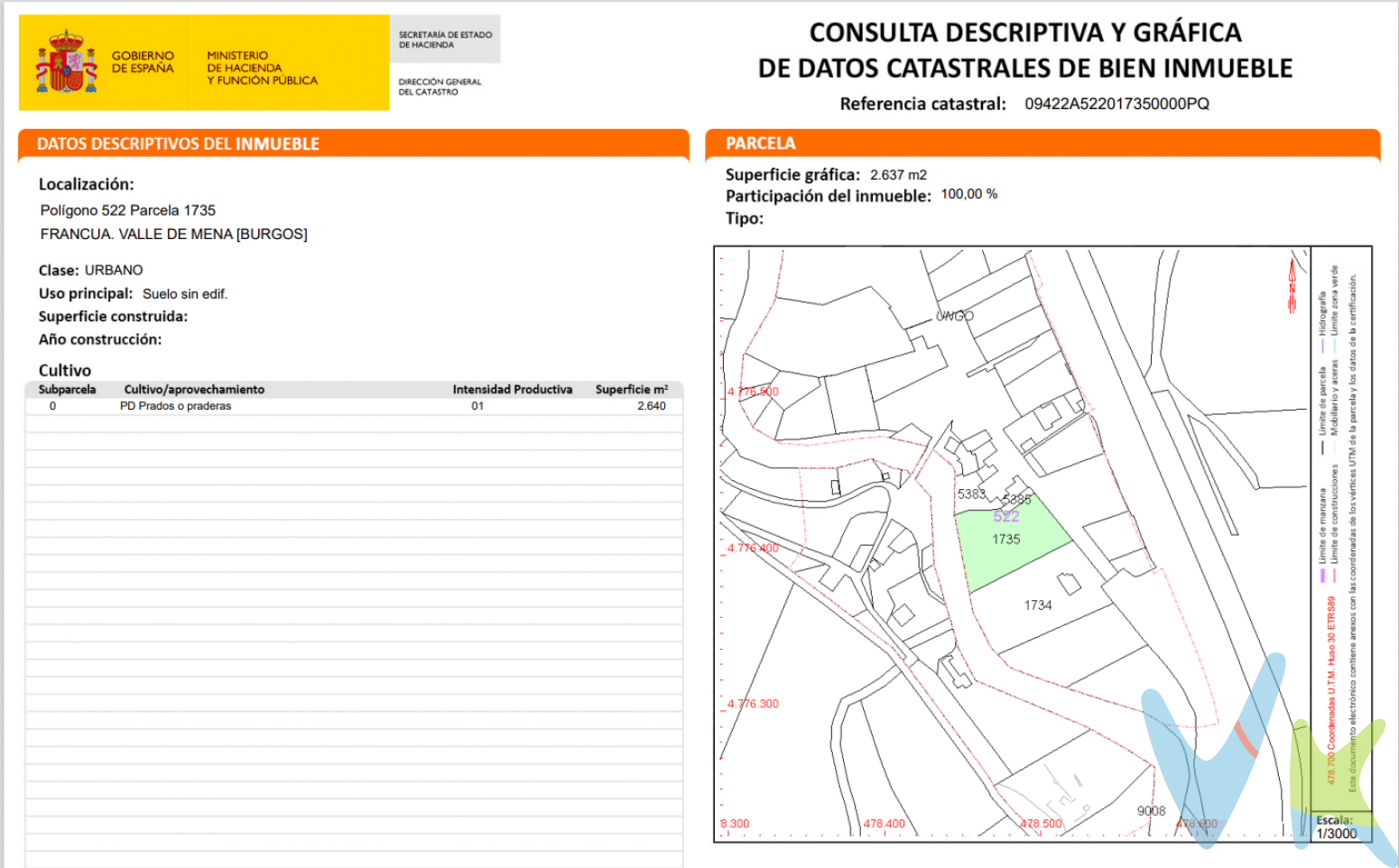Click the vertical map legend text strip

(x=1340, y=529)
